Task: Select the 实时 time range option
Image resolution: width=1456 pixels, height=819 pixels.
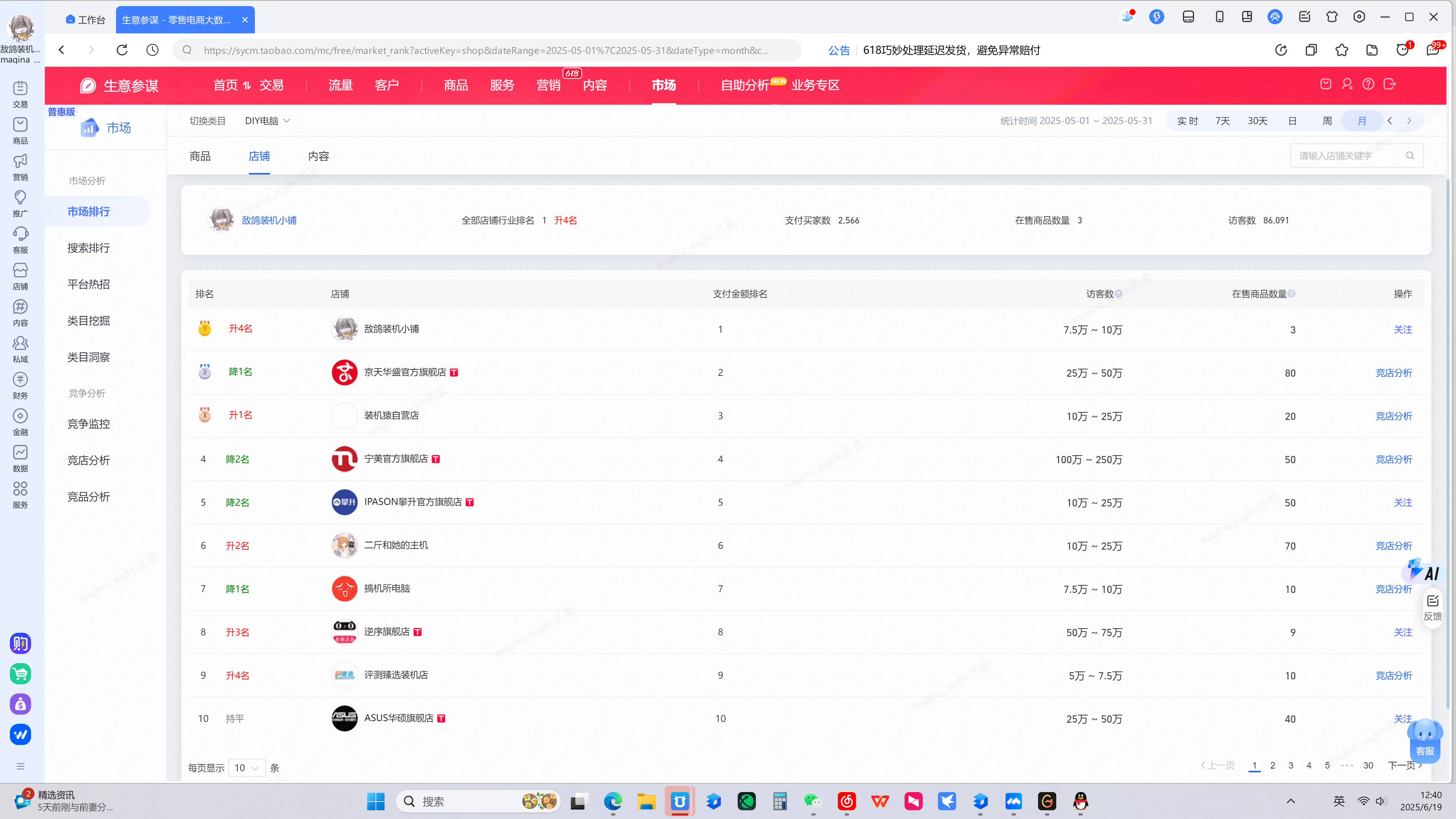Action: (1187, 121)
